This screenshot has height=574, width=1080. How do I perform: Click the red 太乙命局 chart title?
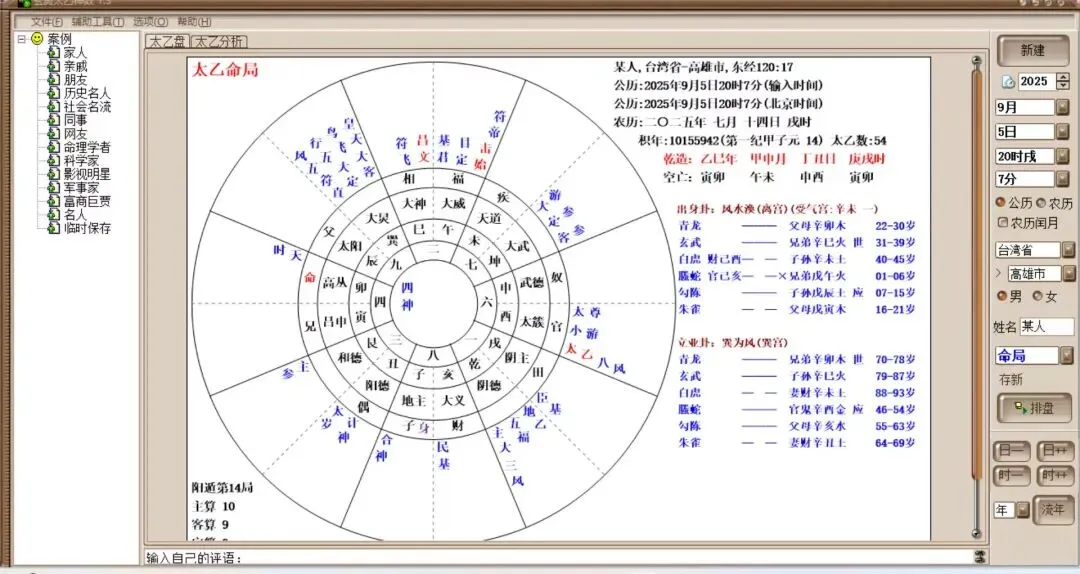pyautogui.click(x=225, y=70)
